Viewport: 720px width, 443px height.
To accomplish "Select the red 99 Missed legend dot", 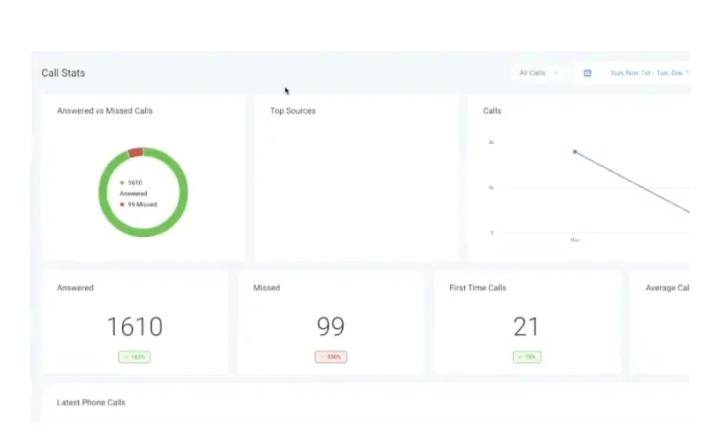I will (x=122, y=204).
